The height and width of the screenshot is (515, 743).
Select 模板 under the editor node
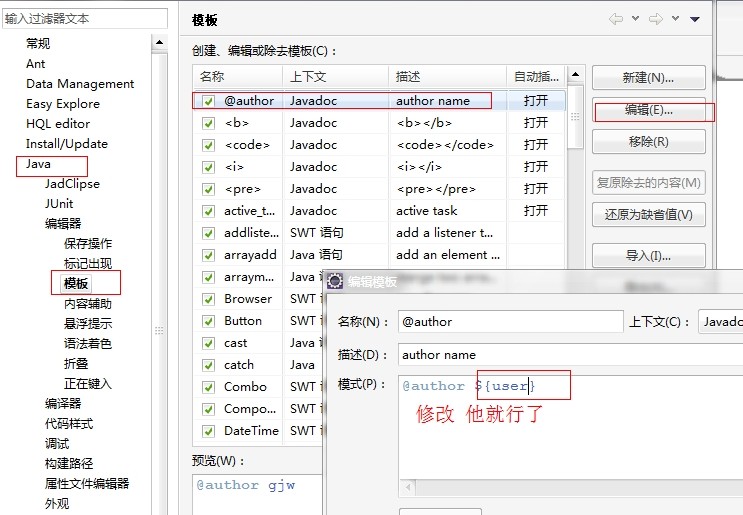[77, 284]
